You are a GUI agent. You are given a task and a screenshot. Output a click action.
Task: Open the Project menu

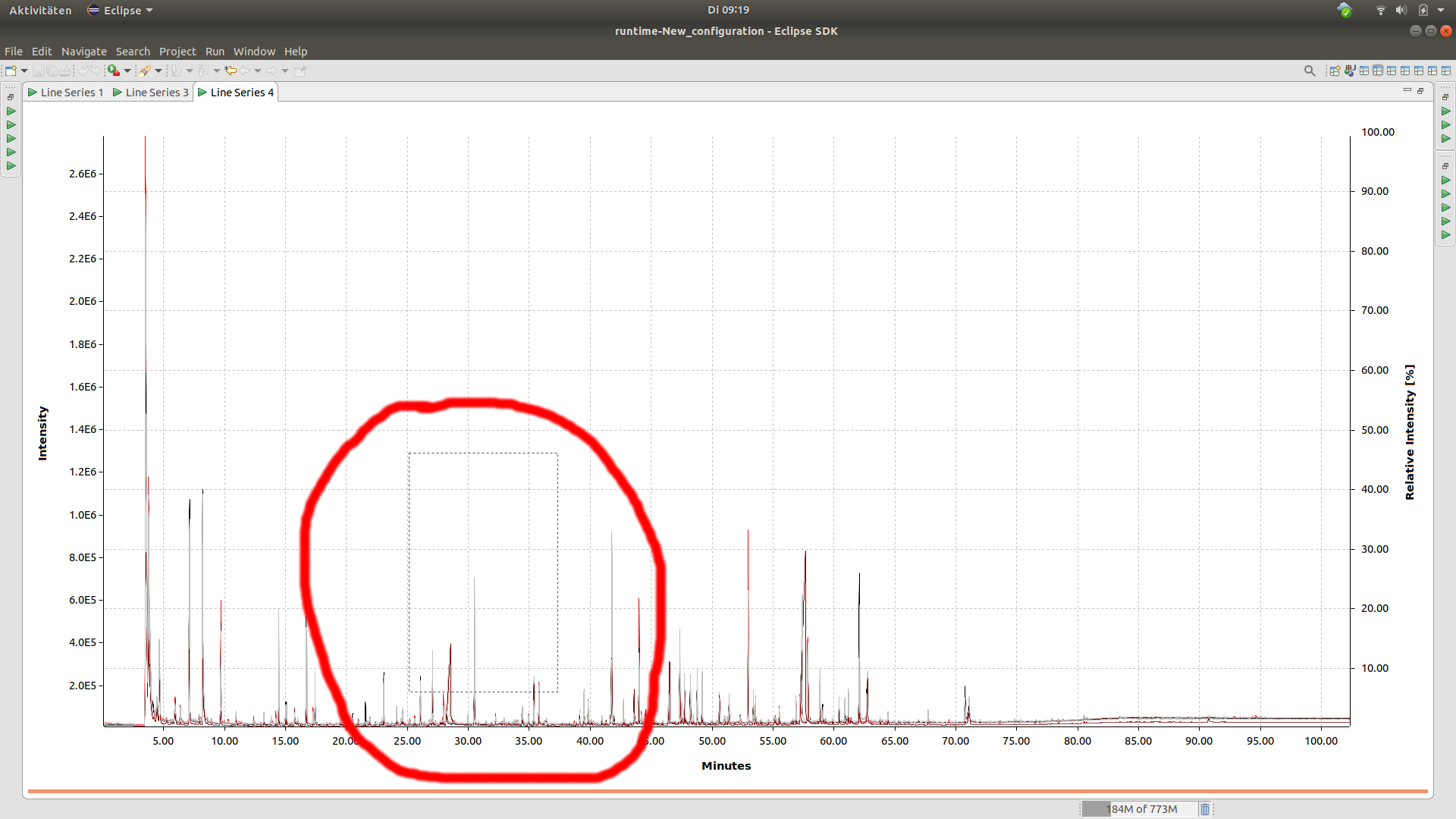(x=177, y=52)
